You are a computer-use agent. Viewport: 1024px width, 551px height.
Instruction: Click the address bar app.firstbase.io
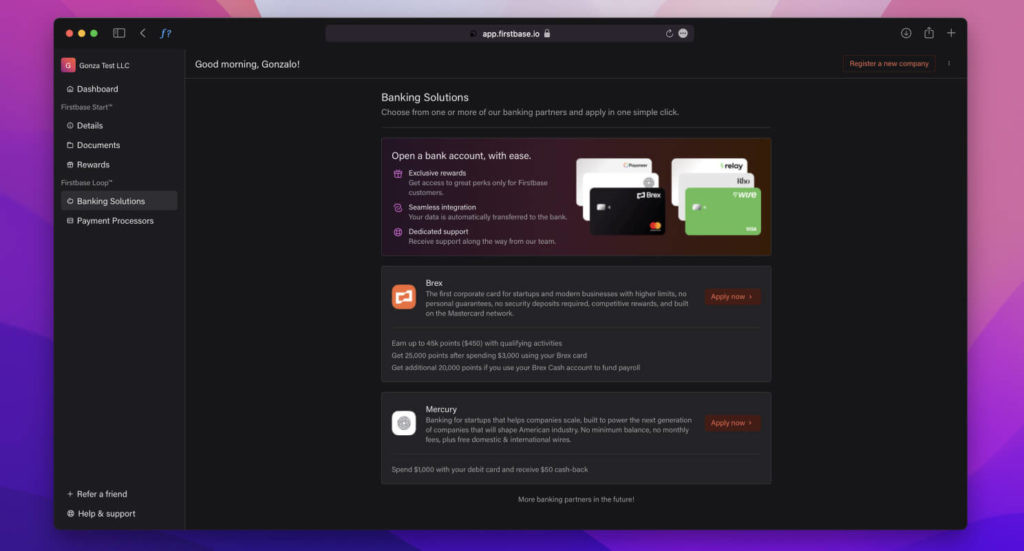509,33
